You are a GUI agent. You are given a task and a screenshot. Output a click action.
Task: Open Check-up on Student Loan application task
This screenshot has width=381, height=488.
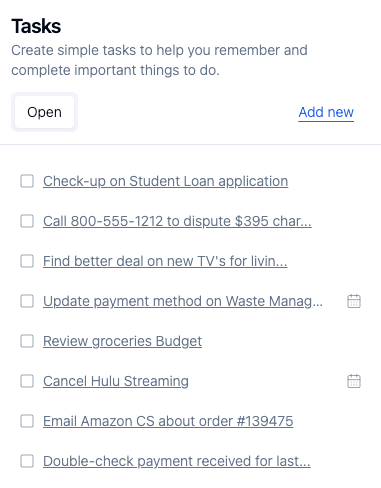pyautogui.click(x=165, y=181)
